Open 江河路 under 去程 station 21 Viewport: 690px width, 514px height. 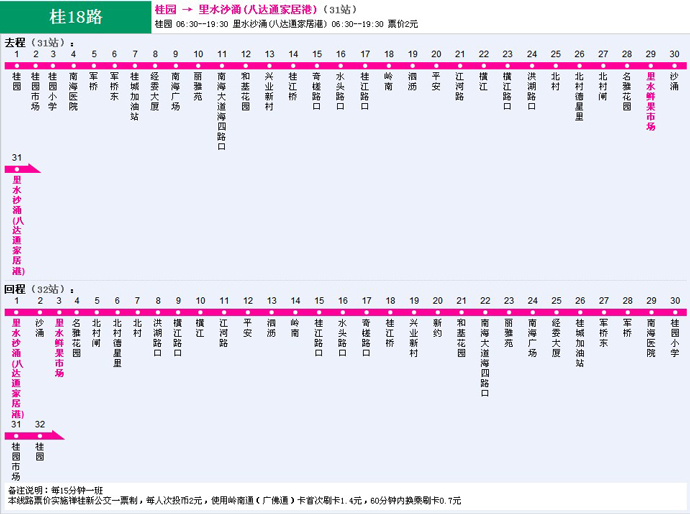[x=460, y=86]
